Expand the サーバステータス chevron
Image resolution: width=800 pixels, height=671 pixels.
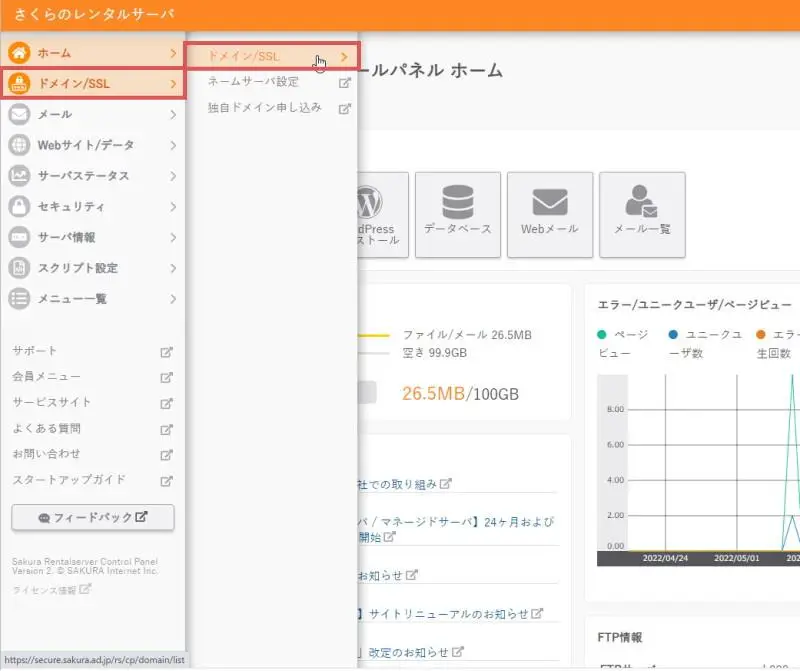click(x=173, y=176)
